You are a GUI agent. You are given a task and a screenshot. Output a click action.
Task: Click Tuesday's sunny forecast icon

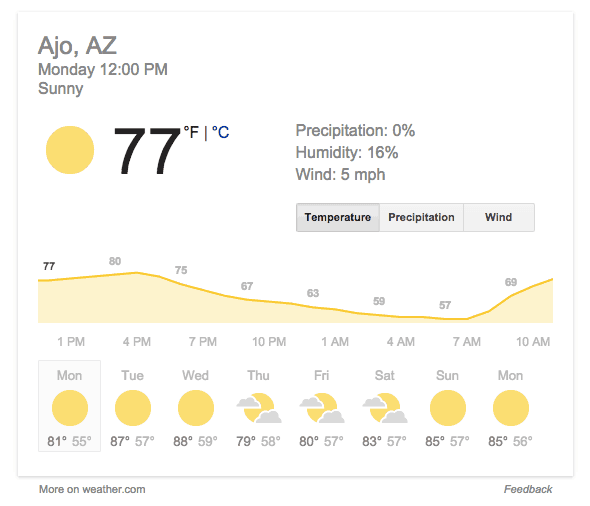coord(133,408)
